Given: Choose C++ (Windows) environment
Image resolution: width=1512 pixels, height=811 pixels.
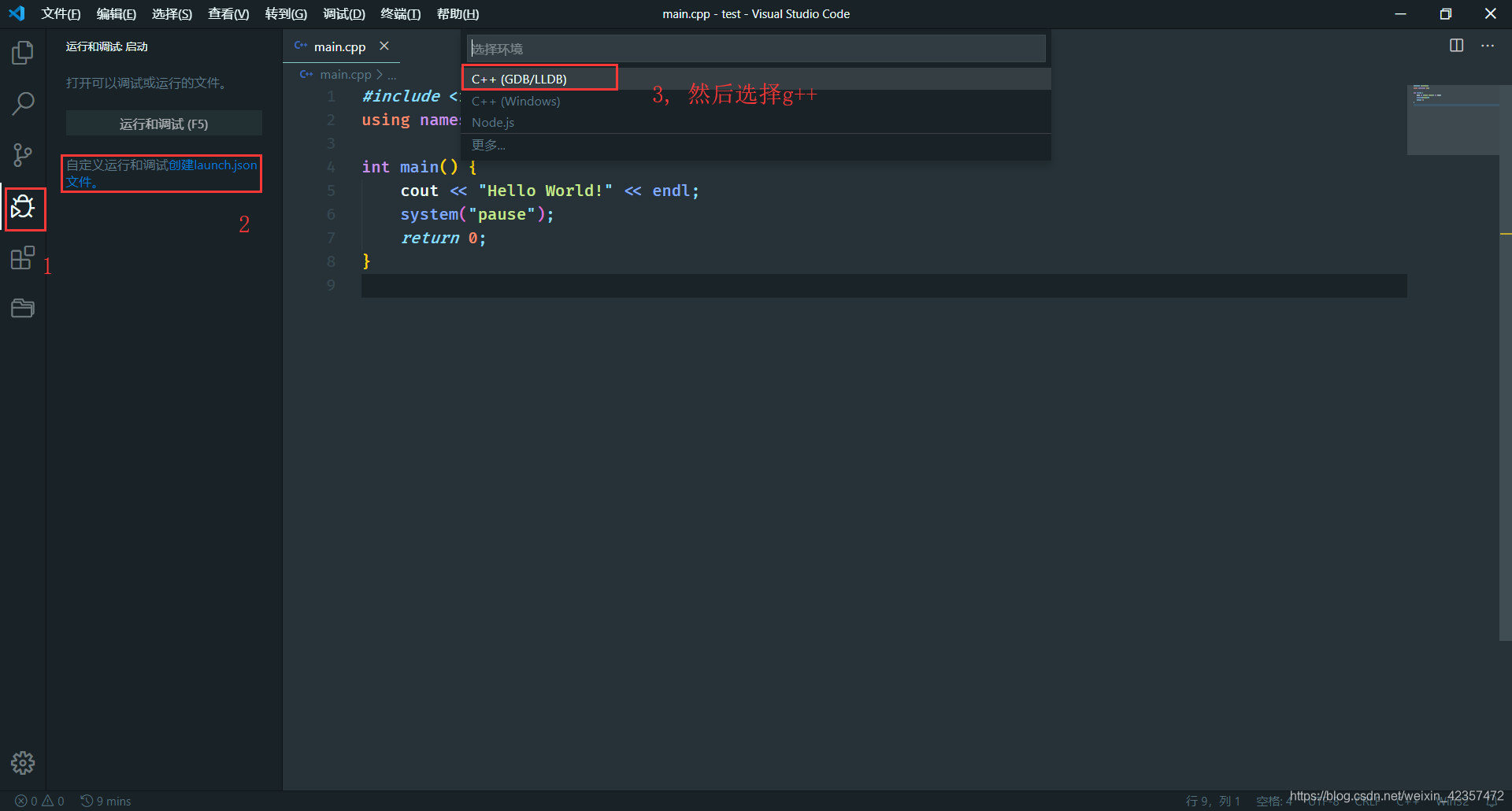Looking at the screenshot, I should [756, 101].
